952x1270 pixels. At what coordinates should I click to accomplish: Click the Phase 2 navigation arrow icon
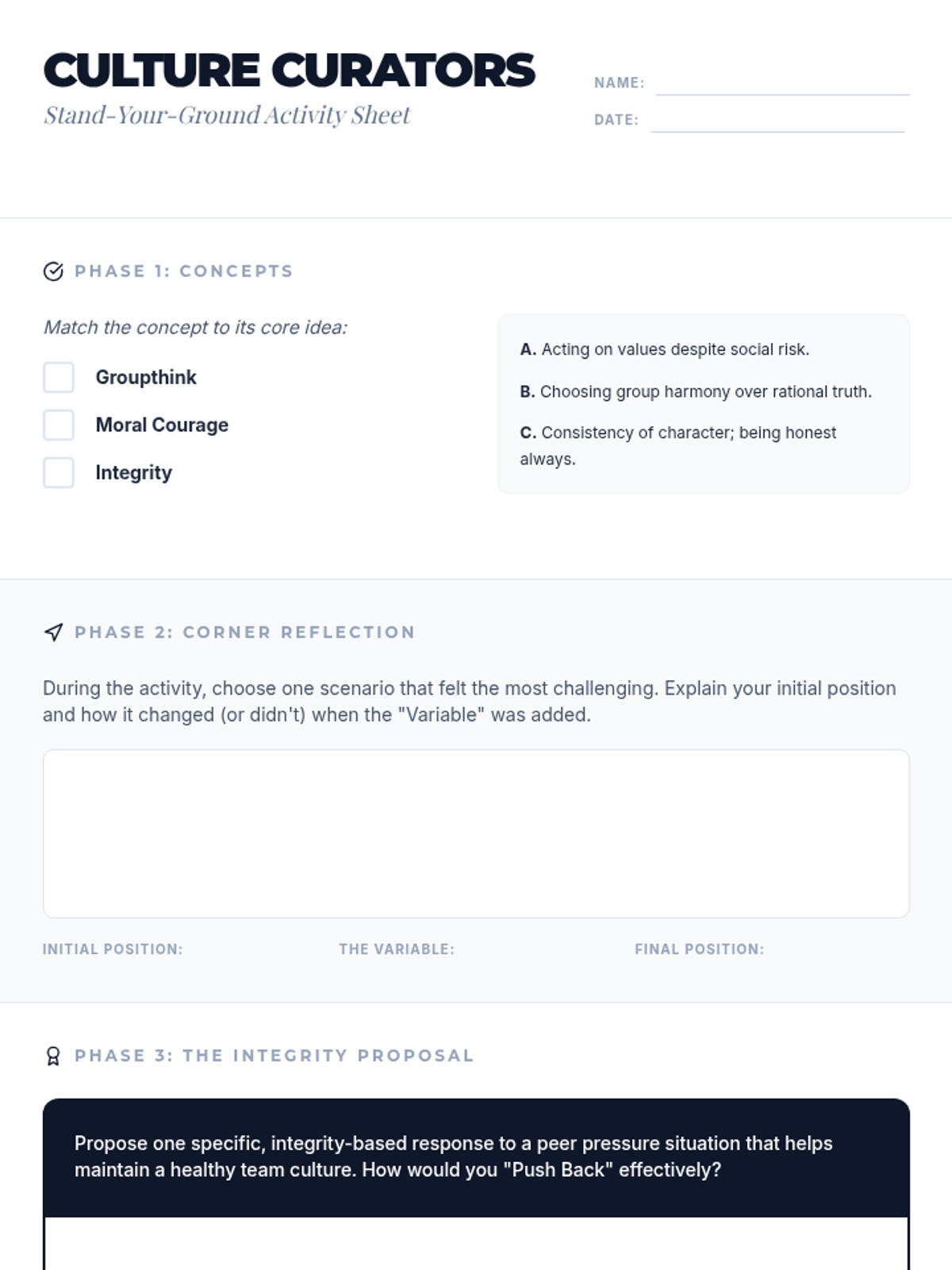click(53, 633)
